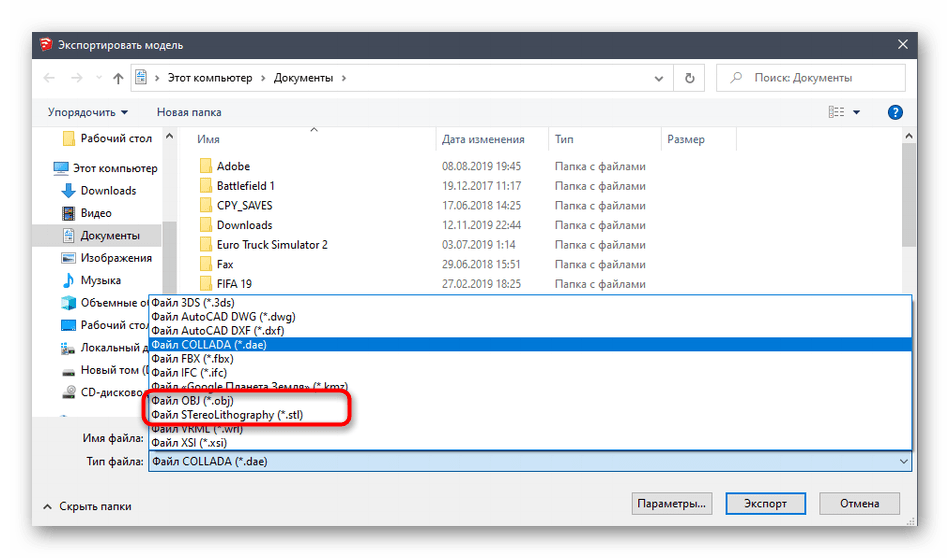Click the up one level arrow

pyautogui.click(x=118, y=78)
